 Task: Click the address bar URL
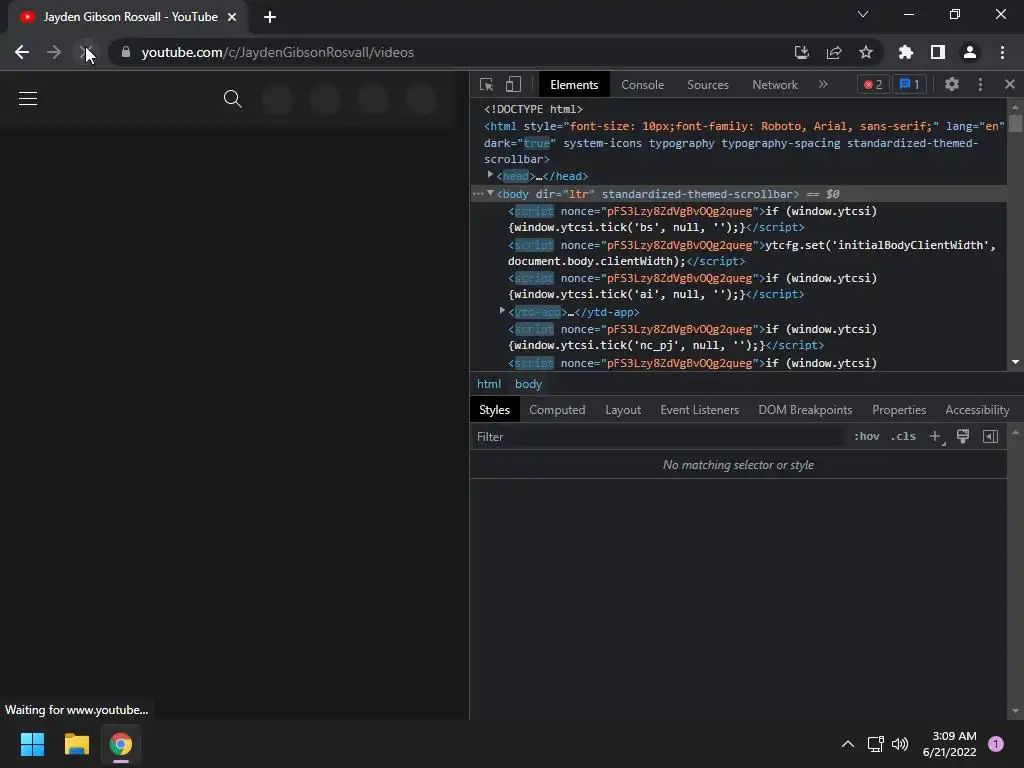pos(278,52)
